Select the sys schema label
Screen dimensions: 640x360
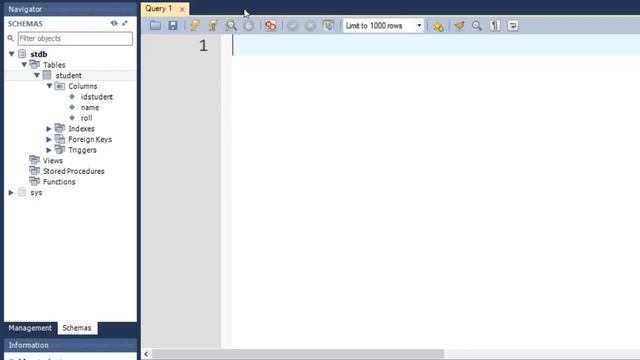tap(36, 192)
